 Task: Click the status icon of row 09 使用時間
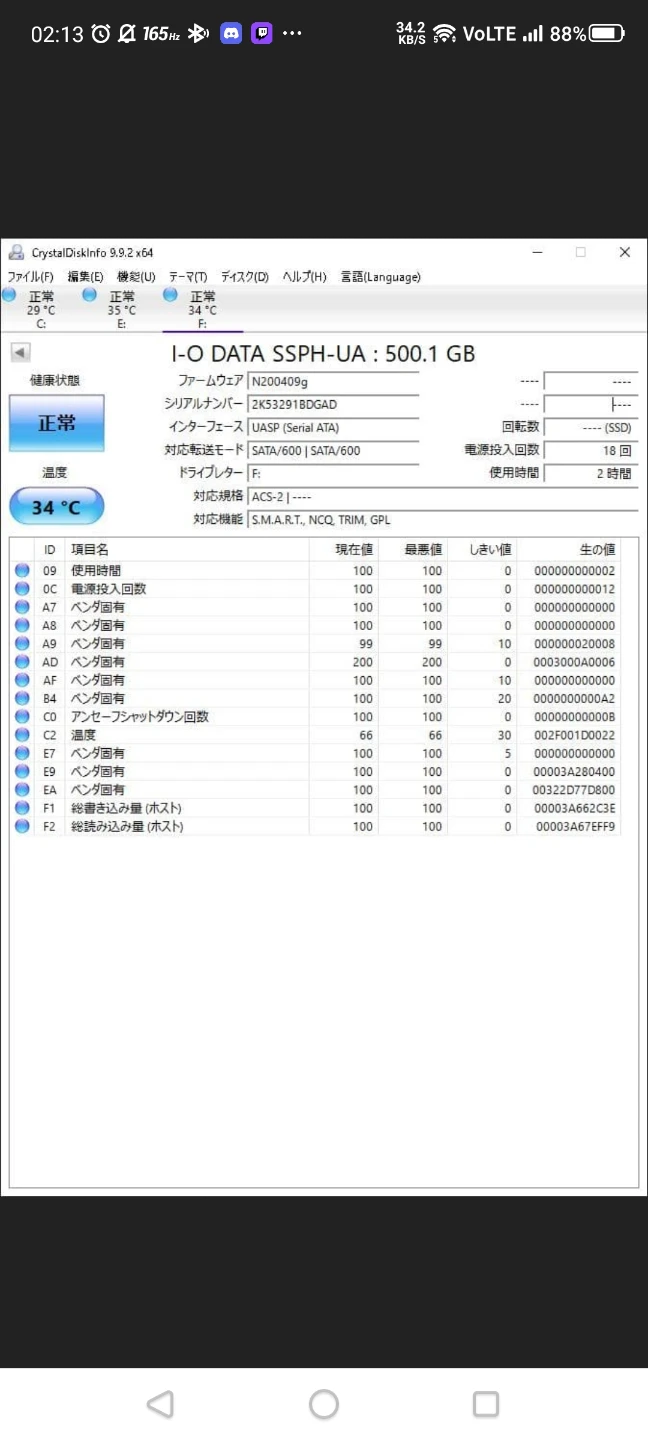[22, 571]
